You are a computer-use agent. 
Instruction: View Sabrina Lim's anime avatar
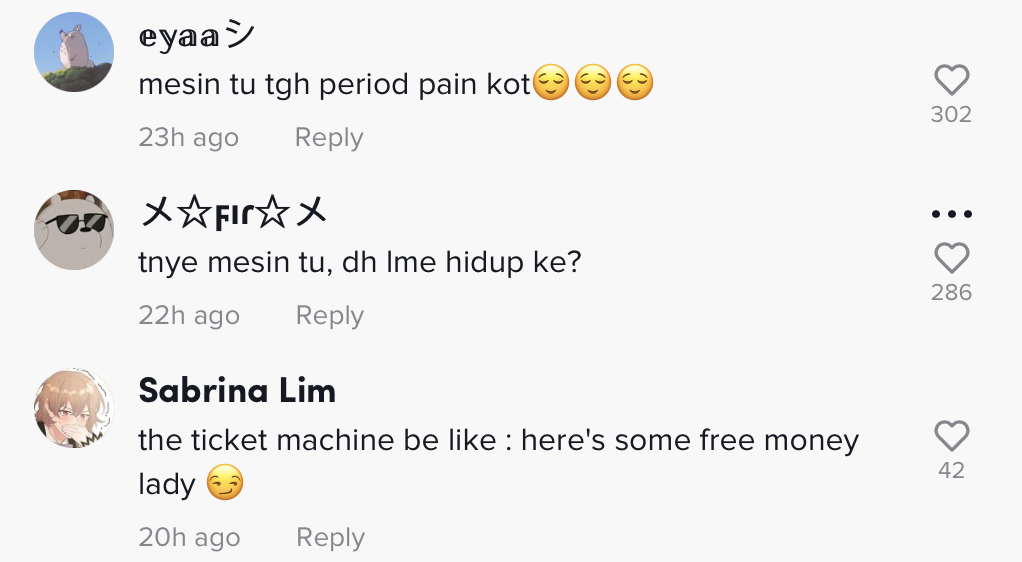coord(74,408)
